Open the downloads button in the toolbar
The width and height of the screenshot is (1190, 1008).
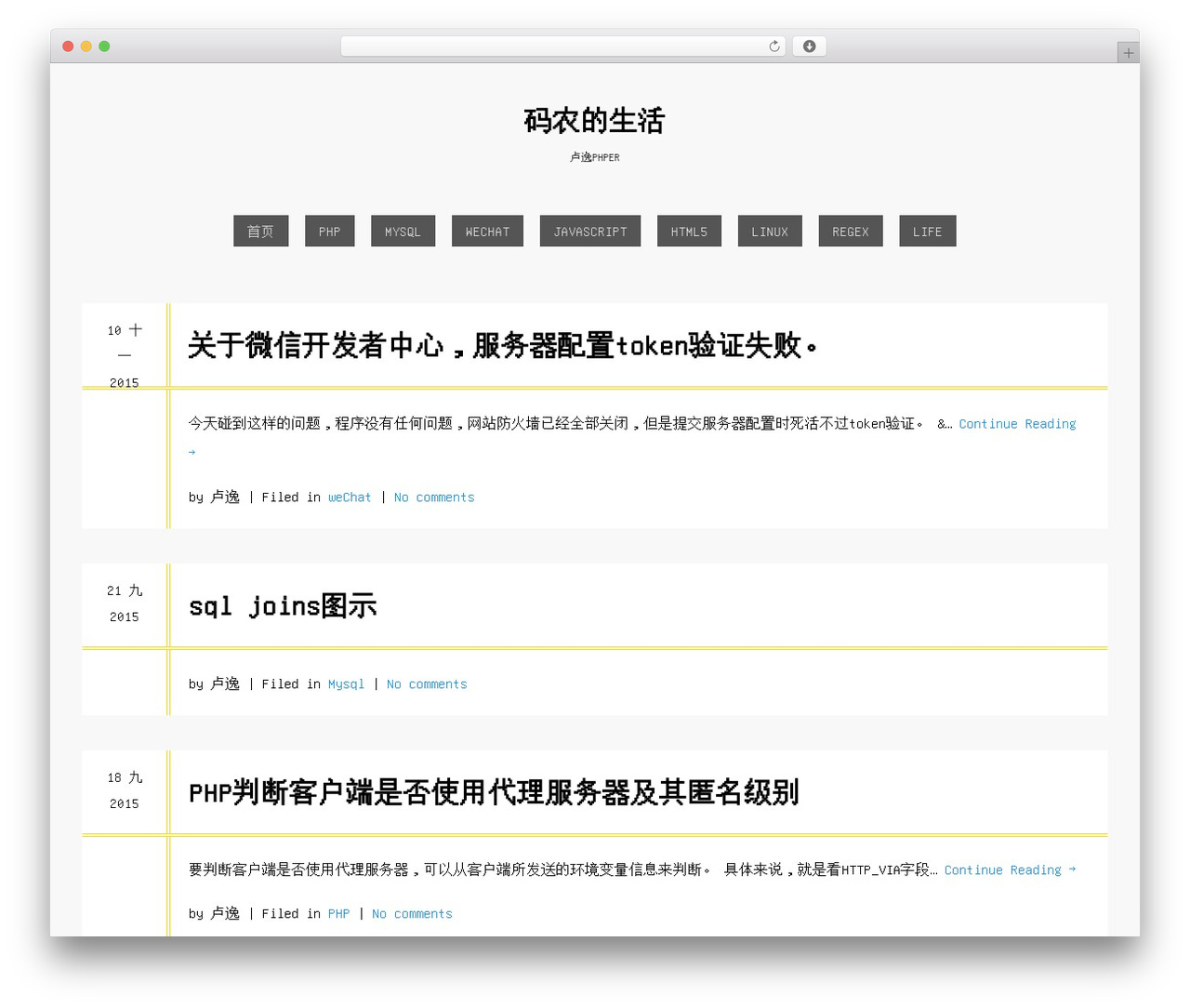pos(809,46)
